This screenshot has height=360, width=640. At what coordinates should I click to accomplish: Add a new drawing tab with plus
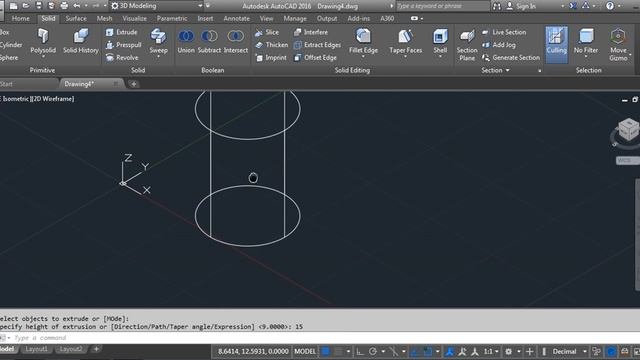coord(133,84)
